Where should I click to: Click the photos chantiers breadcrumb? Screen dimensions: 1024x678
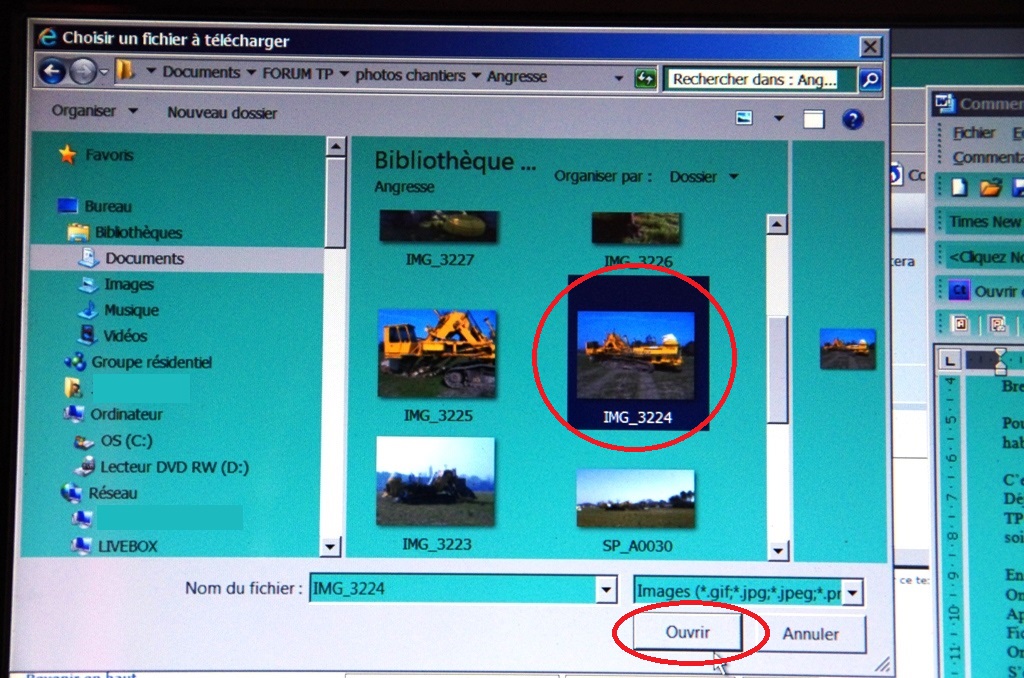coord(410,76)
